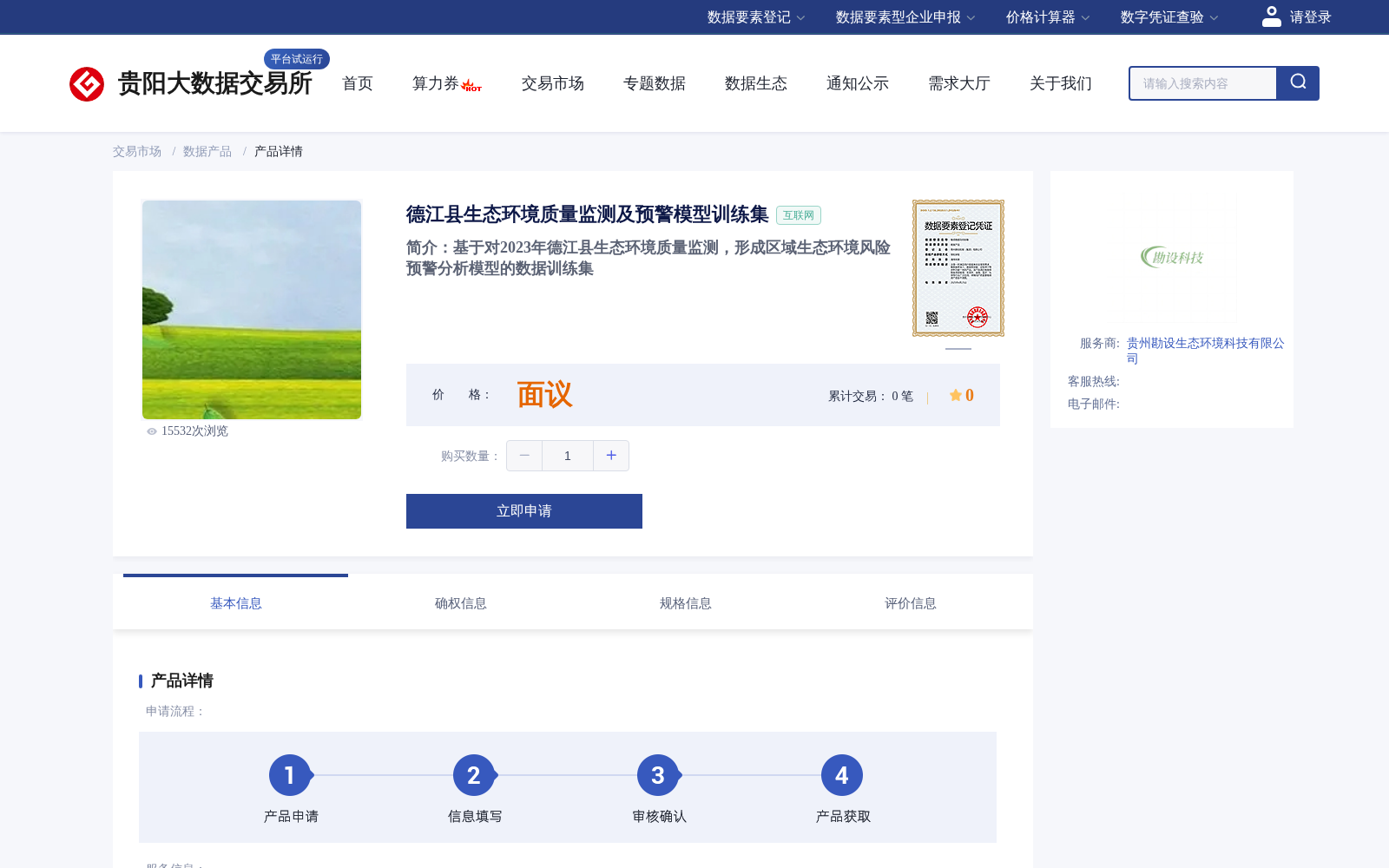
Task: Click the quantity value field
Action: coord(568,456)
